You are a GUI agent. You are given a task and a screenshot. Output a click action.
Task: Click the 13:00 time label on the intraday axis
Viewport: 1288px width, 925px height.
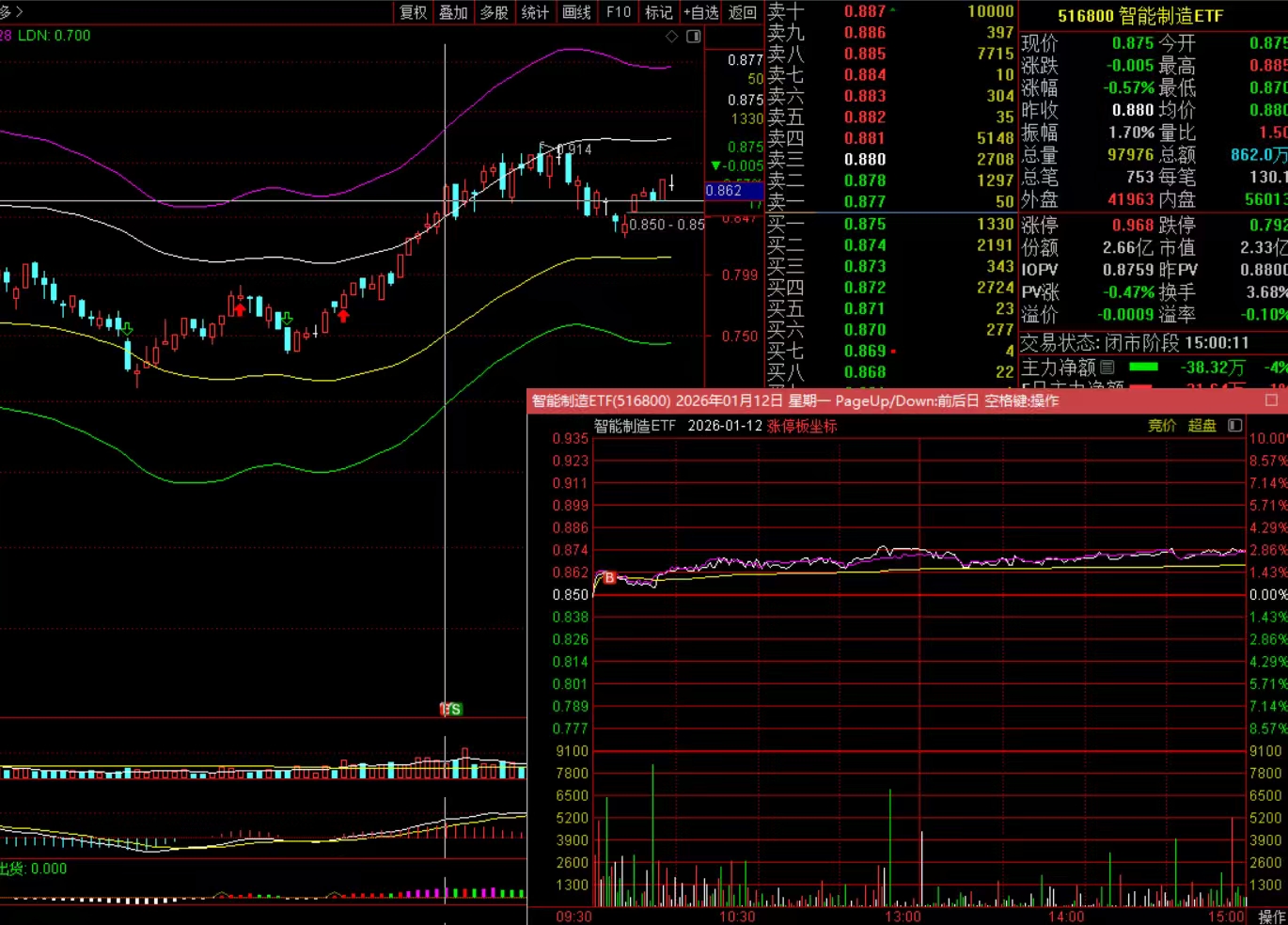[x=903, y=917]
